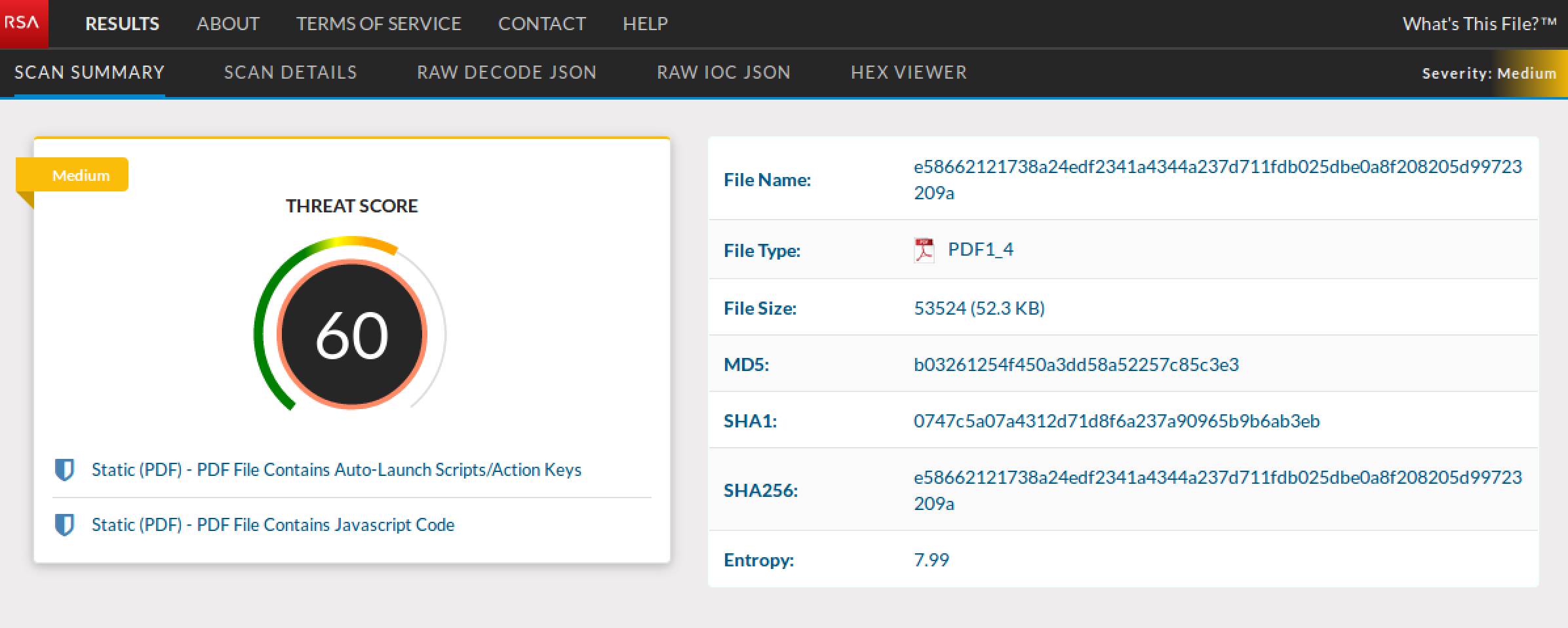Open PDF File Contains Javascript Code link
The width and height of the screenshot is (1568, 628).
[273, 525]
